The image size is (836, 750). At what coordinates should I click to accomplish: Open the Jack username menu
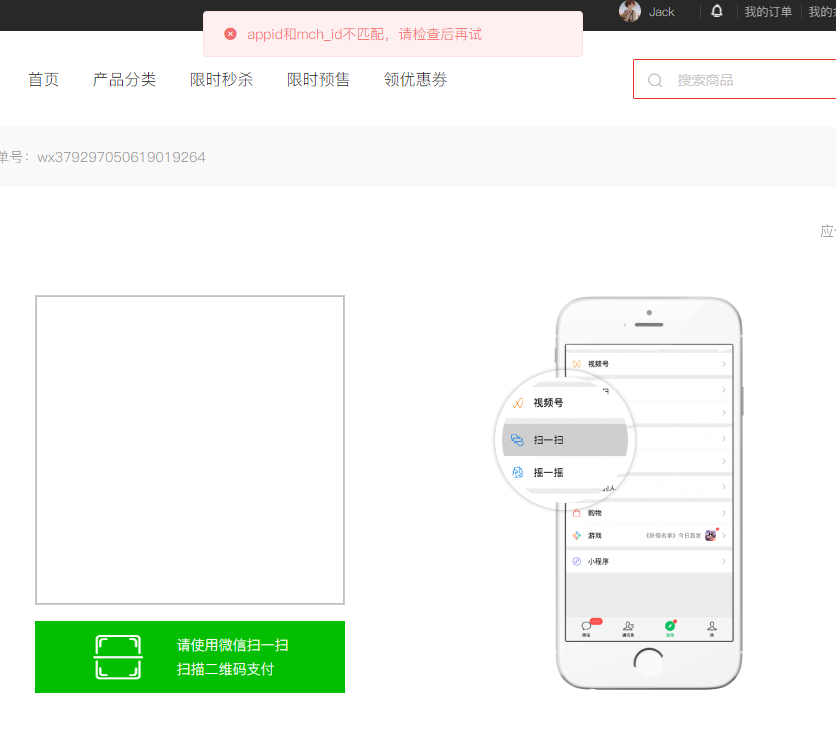tap(661, 12)
